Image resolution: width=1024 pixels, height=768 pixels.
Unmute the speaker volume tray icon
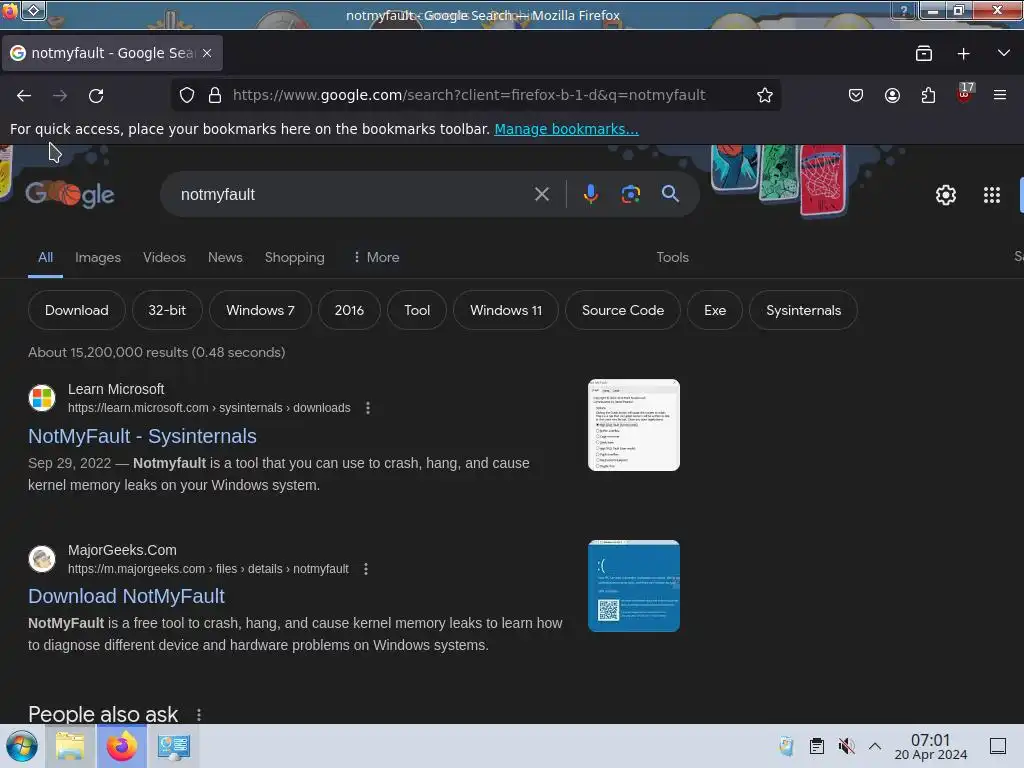[846, 746]
